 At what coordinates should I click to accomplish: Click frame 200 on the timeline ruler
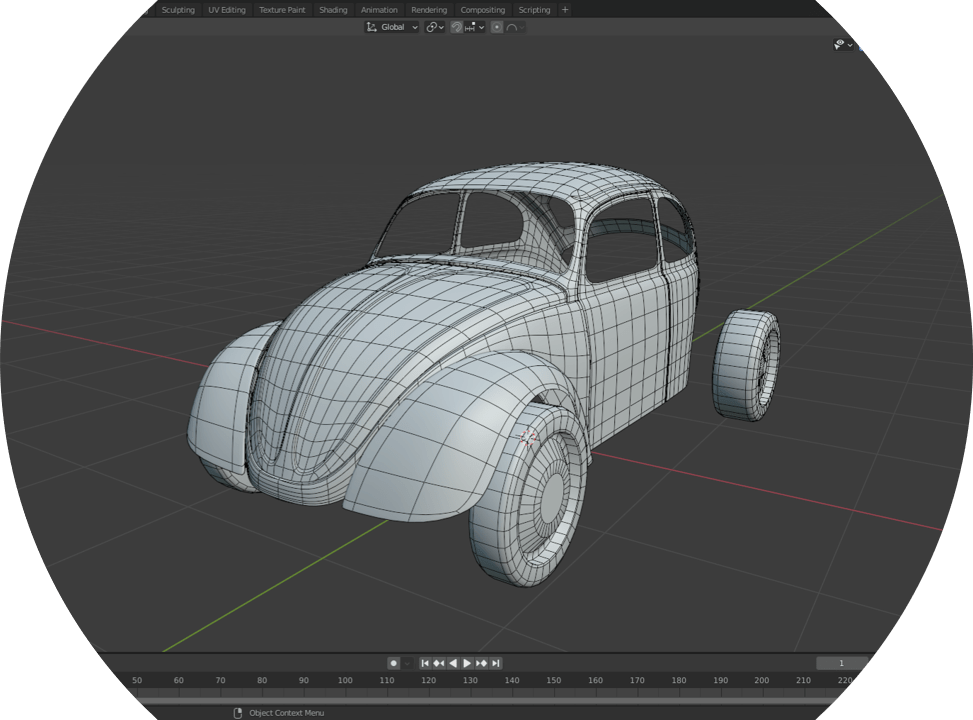[761, 680]
